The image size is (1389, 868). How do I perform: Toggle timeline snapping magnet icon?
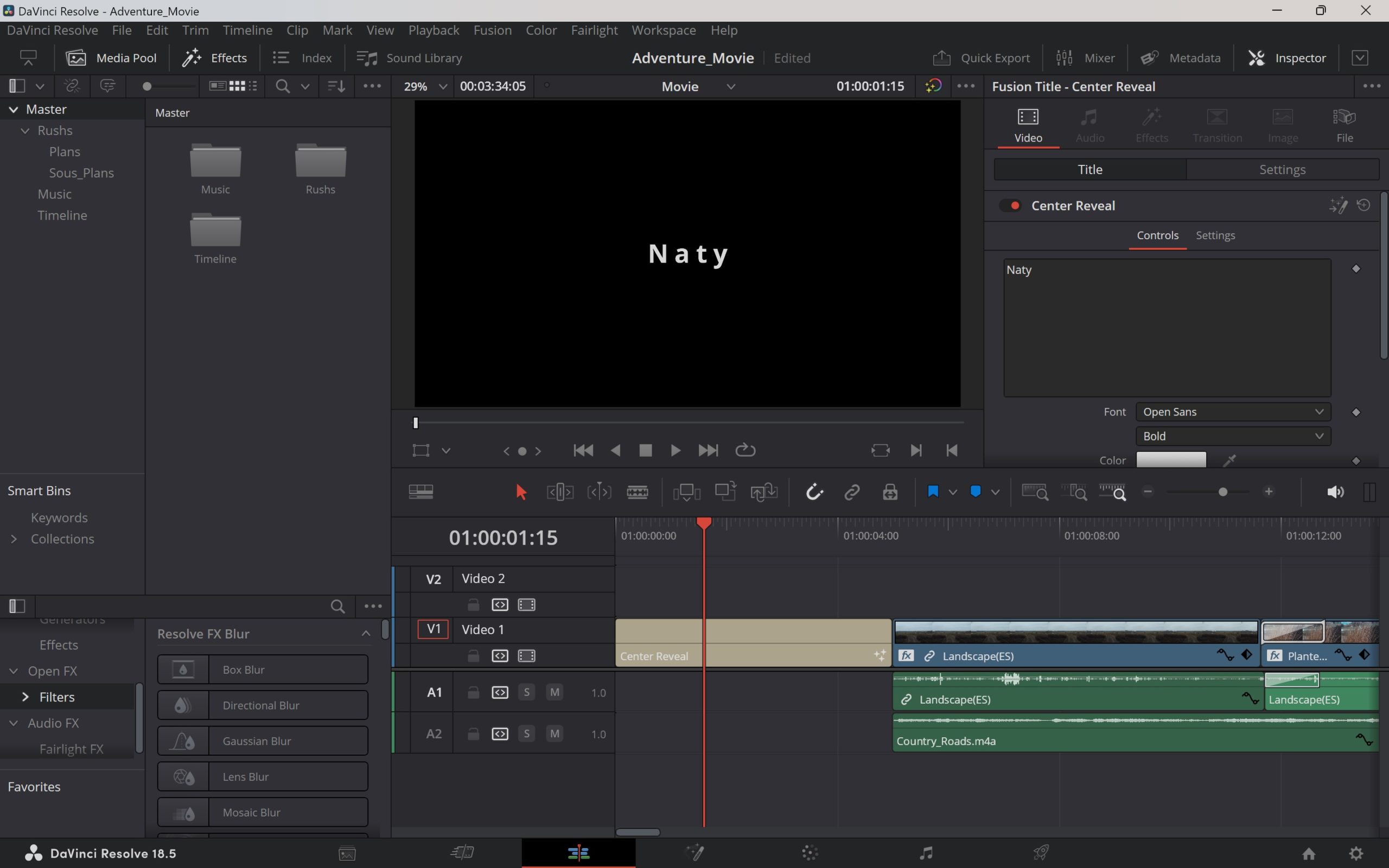coord(814,492)
